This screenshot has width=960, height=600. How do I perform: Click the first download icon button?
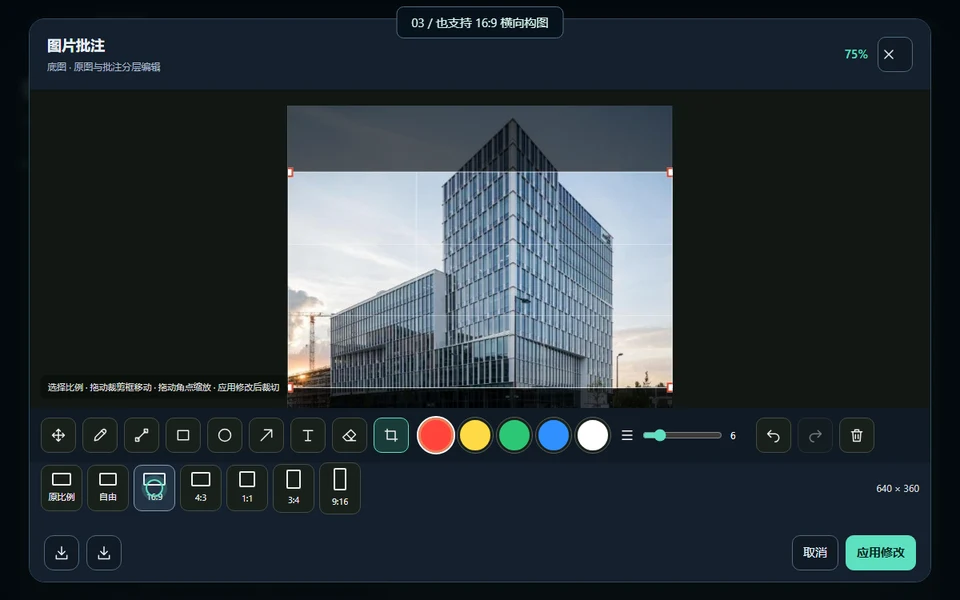[61, 553]
